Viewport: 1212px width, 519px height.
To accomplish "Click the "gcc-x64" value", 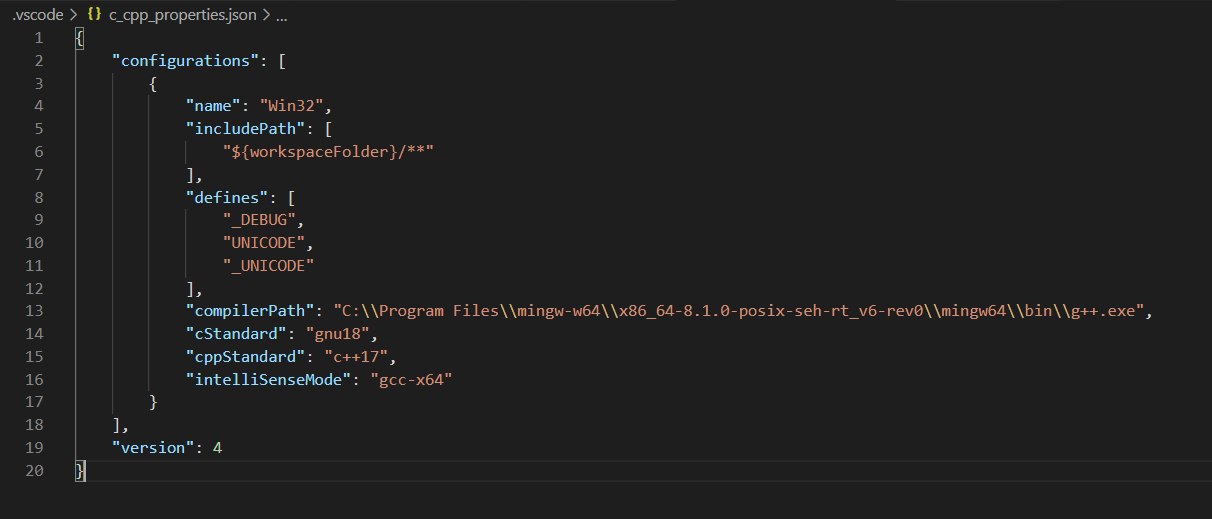I will pos(413,380).
